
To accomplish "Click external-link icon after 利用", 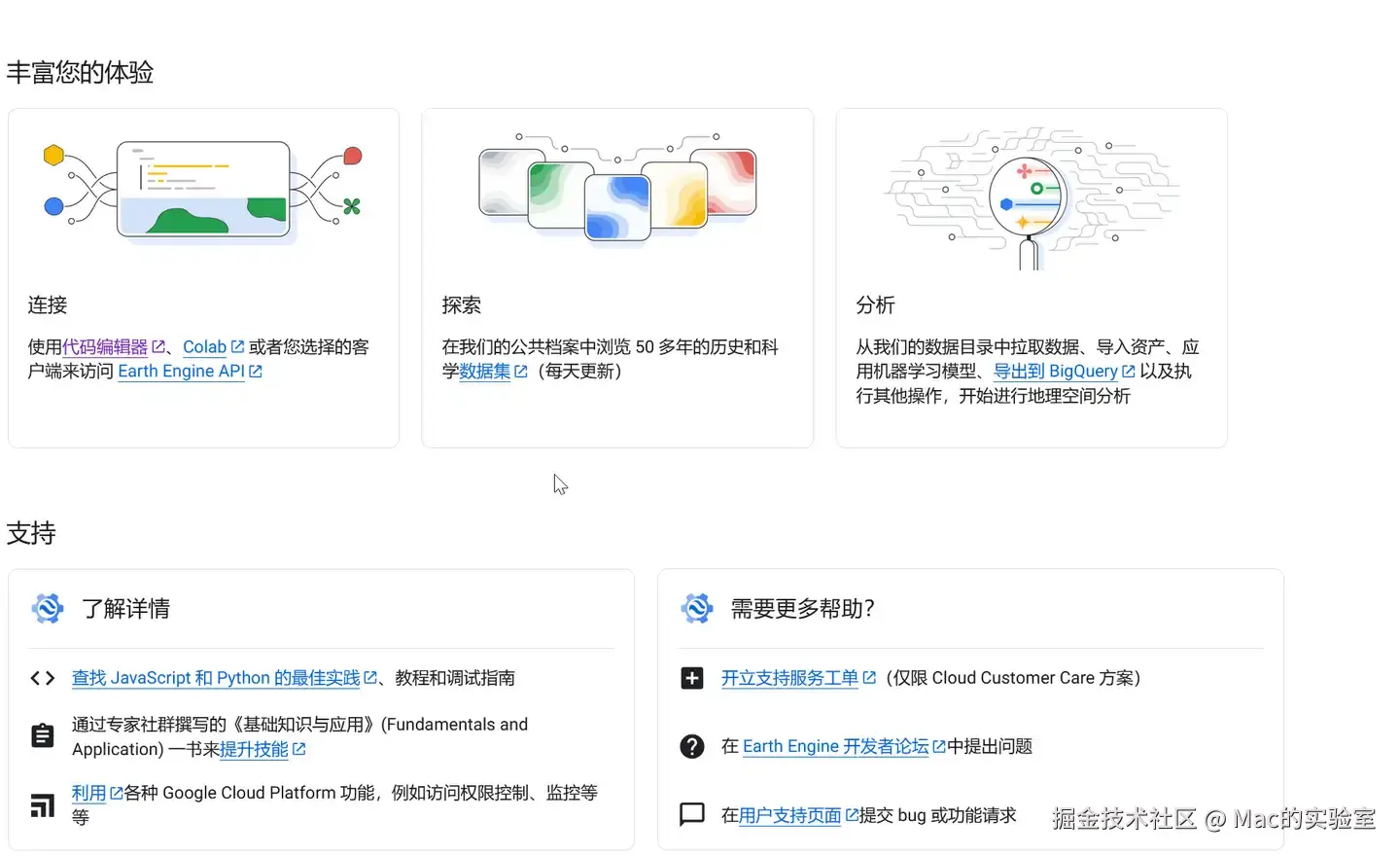I will tap(117, 793).
